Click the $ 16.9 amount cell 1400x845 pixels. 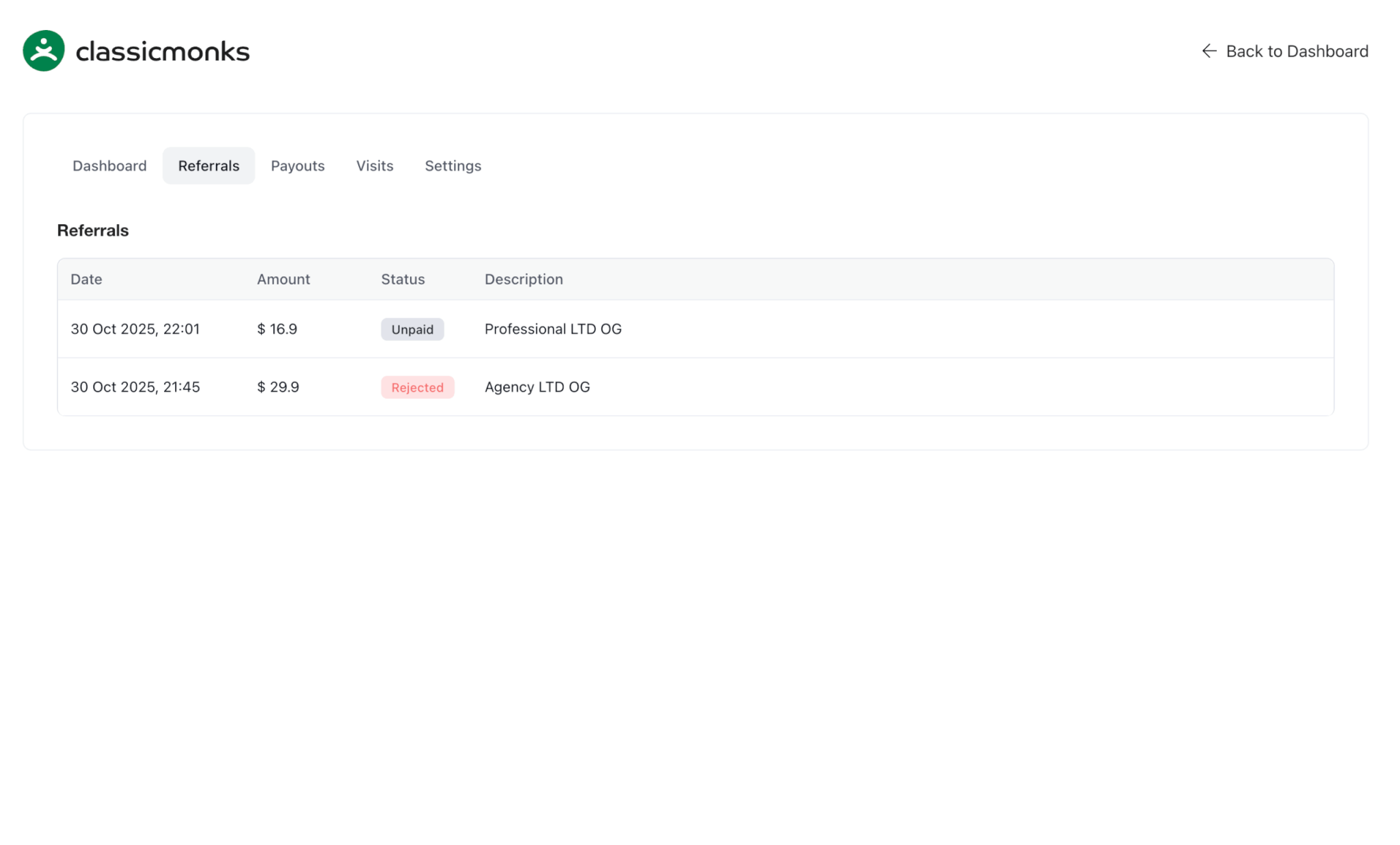coord(277,329)
